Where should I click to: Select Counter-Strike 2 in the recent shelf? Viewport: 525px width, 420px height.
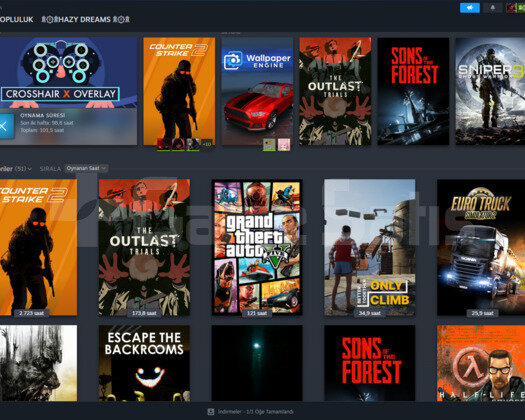click(x=179, y=91)
